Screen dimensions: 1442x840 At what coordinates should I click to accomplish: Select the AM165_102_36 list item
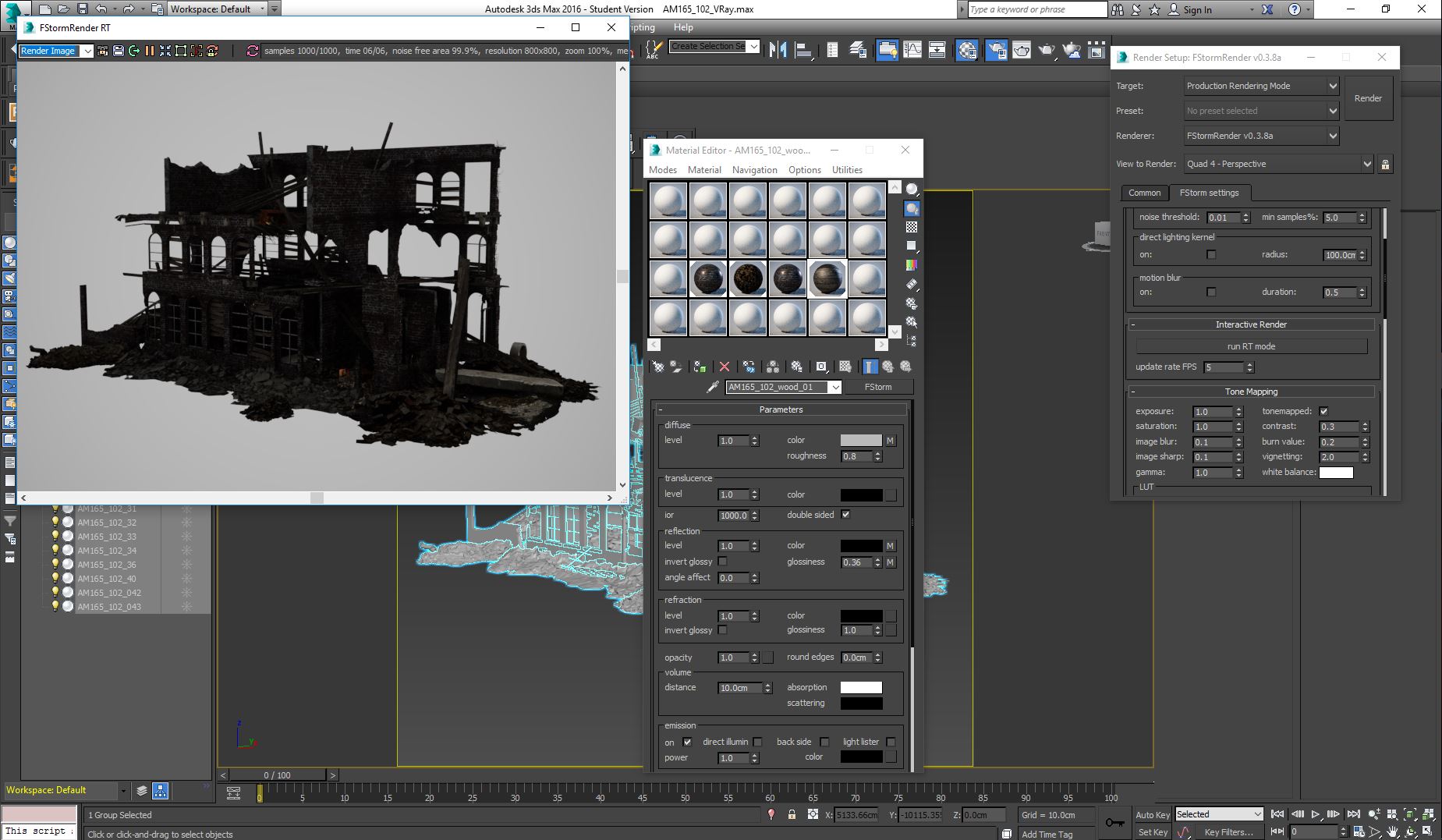point(107,565)
